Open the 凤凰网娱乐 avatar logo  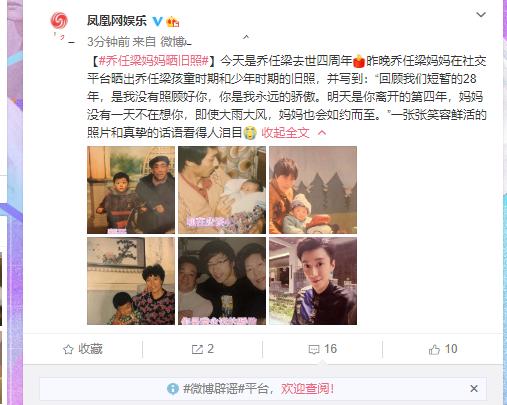point(59,20)
